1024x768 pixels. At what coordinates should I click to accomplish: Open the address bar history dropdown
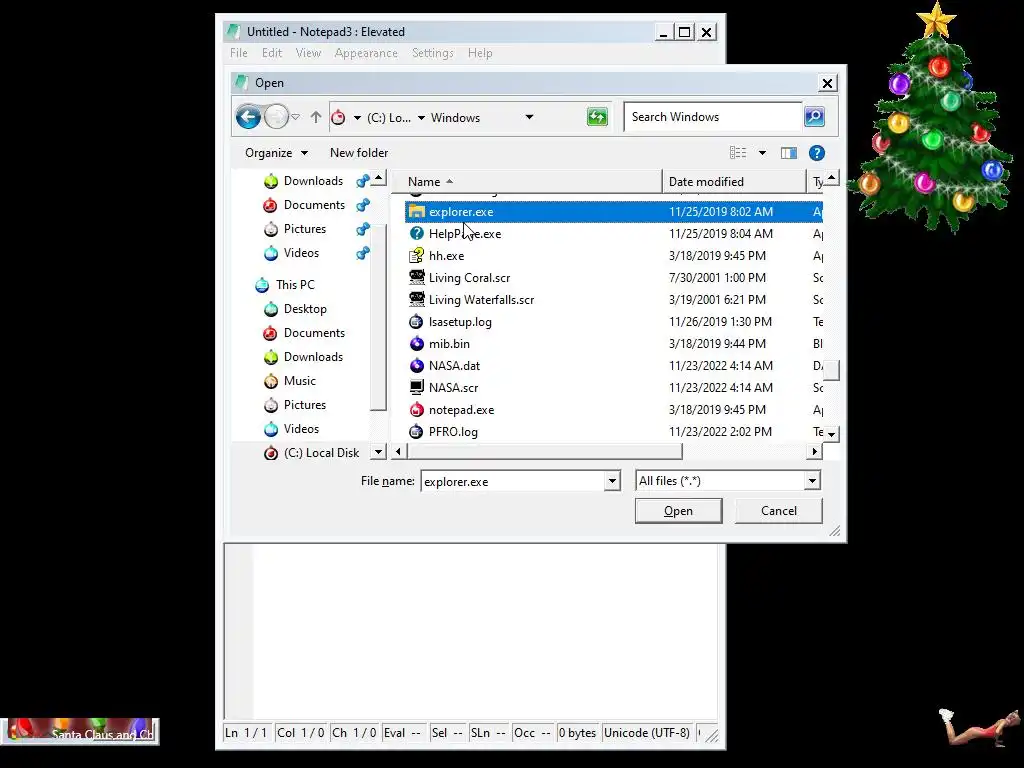529,118
